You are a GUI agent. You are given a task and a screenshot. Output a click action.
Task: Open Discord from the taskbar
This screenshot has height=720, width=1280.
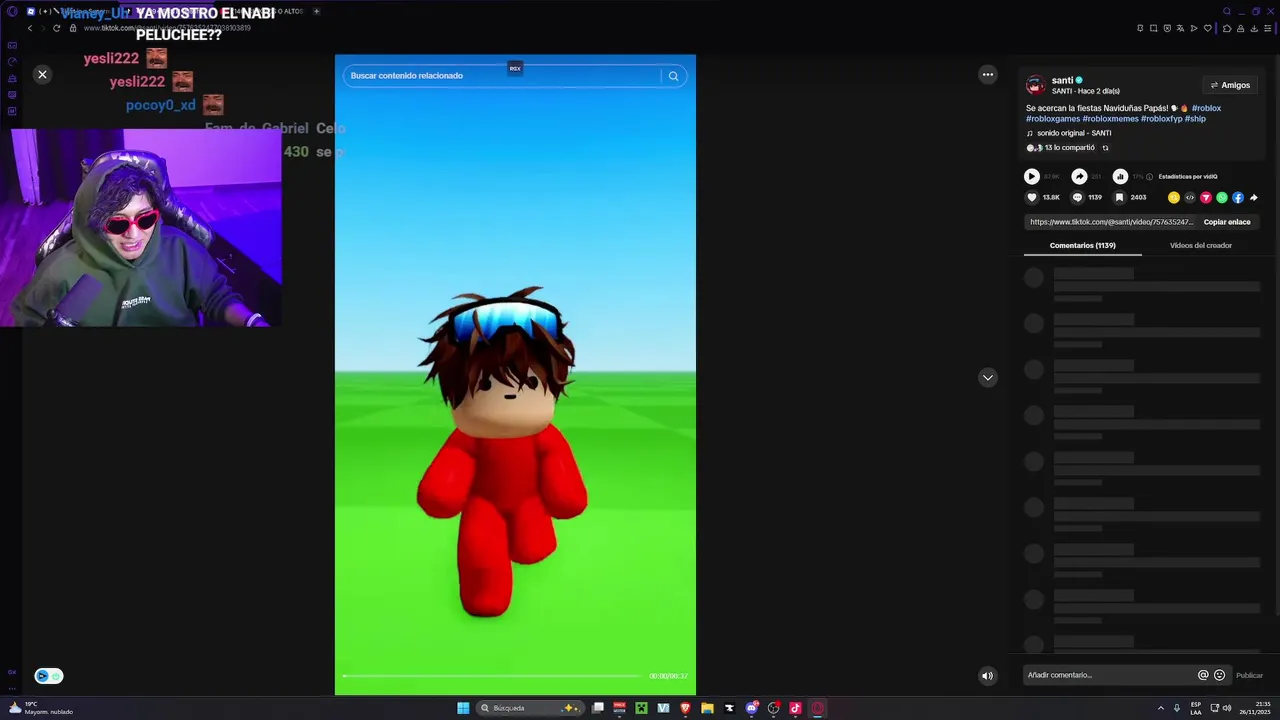(x=751, y=708)
